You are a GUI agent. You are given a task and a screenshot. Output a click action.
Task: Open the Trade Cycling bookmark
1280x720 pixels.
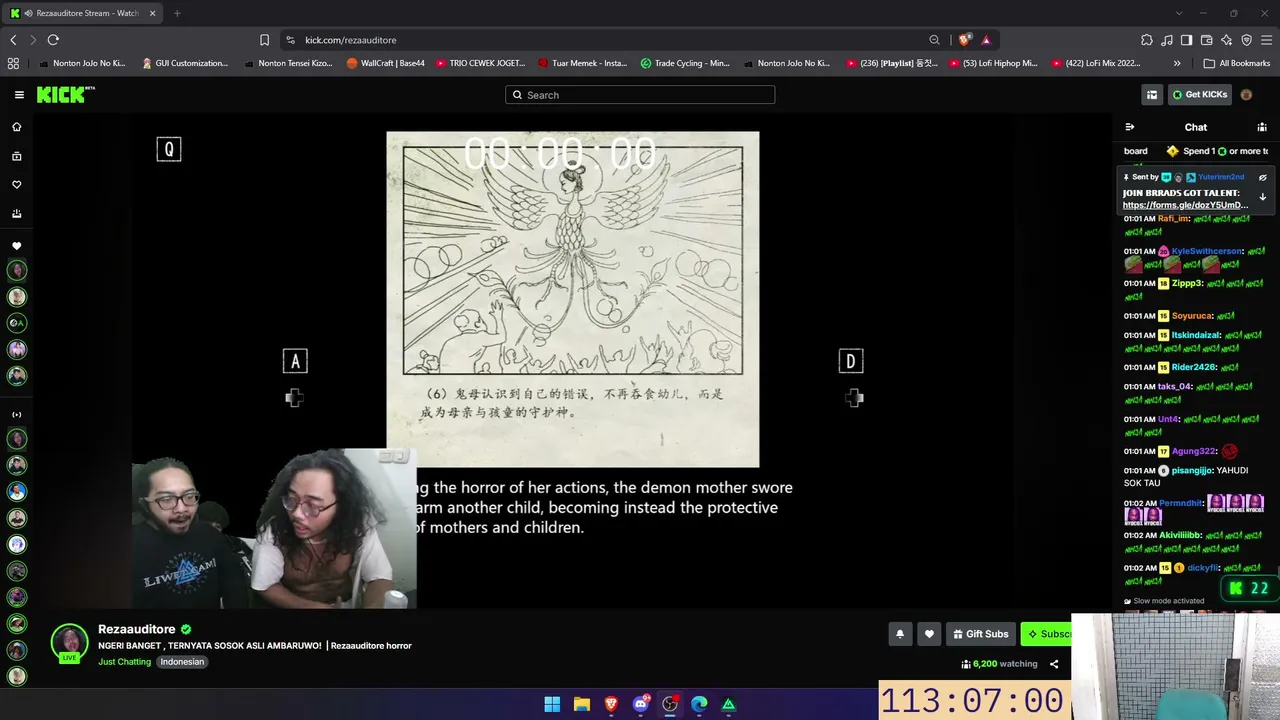(685, 63)
